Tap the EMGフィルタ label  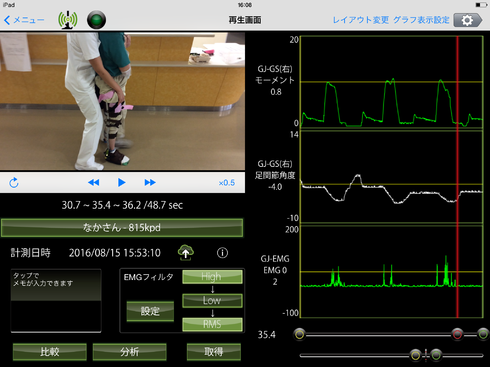[148, 277]
